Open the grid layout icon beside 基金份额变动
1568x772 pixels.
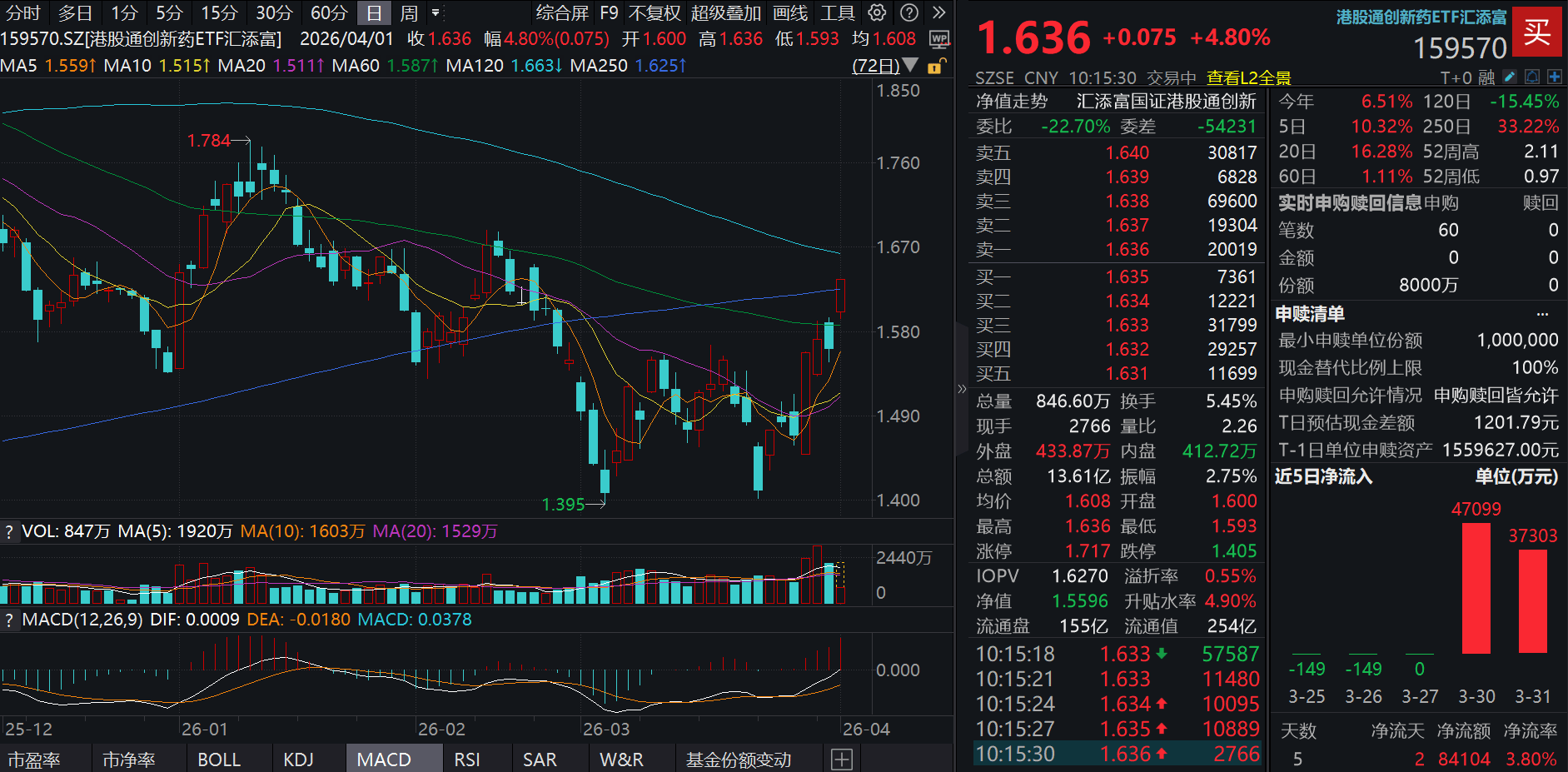coord(843,759)
